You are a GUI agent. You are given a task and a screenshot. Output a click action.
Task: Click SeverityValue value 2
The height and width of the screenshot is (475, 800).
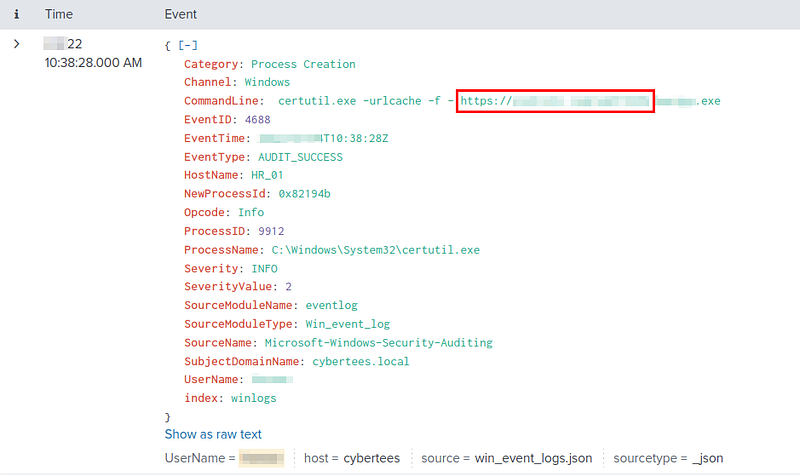(x=288, y=287)
